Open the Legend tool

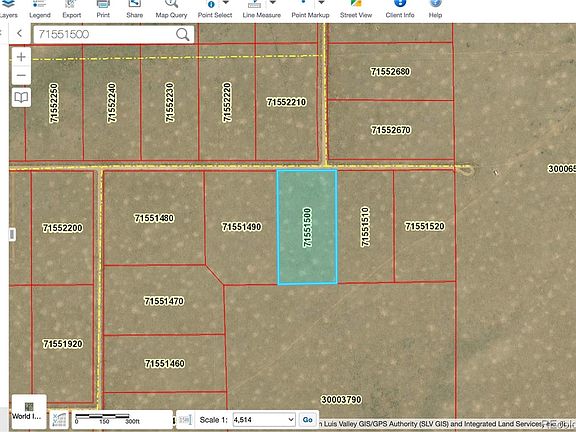40,10
